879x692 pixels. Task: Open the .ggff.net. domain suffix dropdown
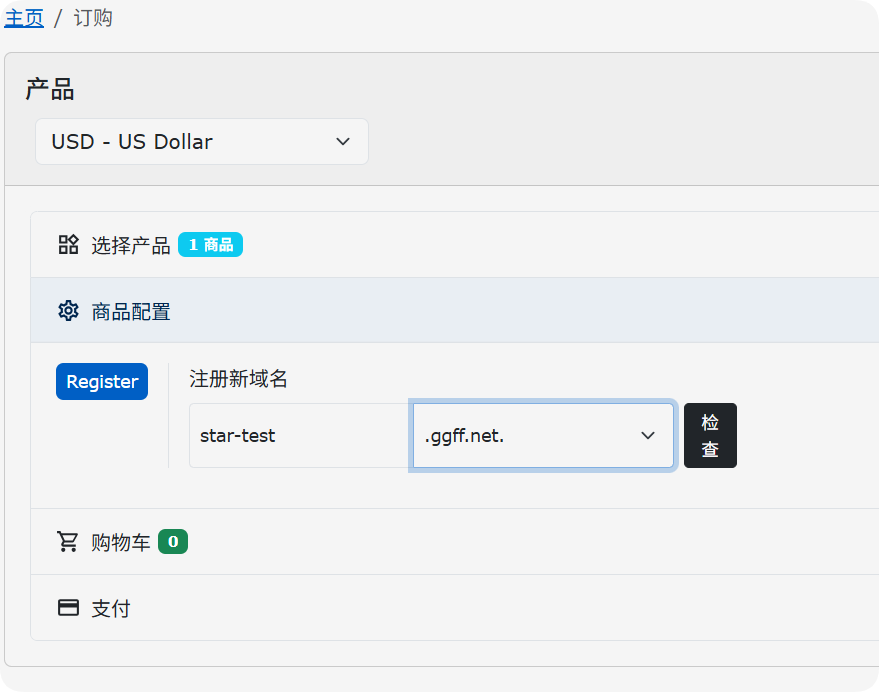click(x=543, y=435)
